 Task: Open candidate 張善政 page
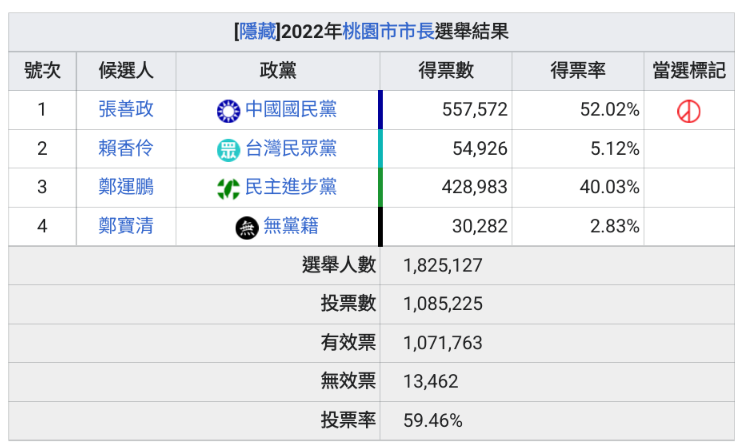tap(126, 109)
